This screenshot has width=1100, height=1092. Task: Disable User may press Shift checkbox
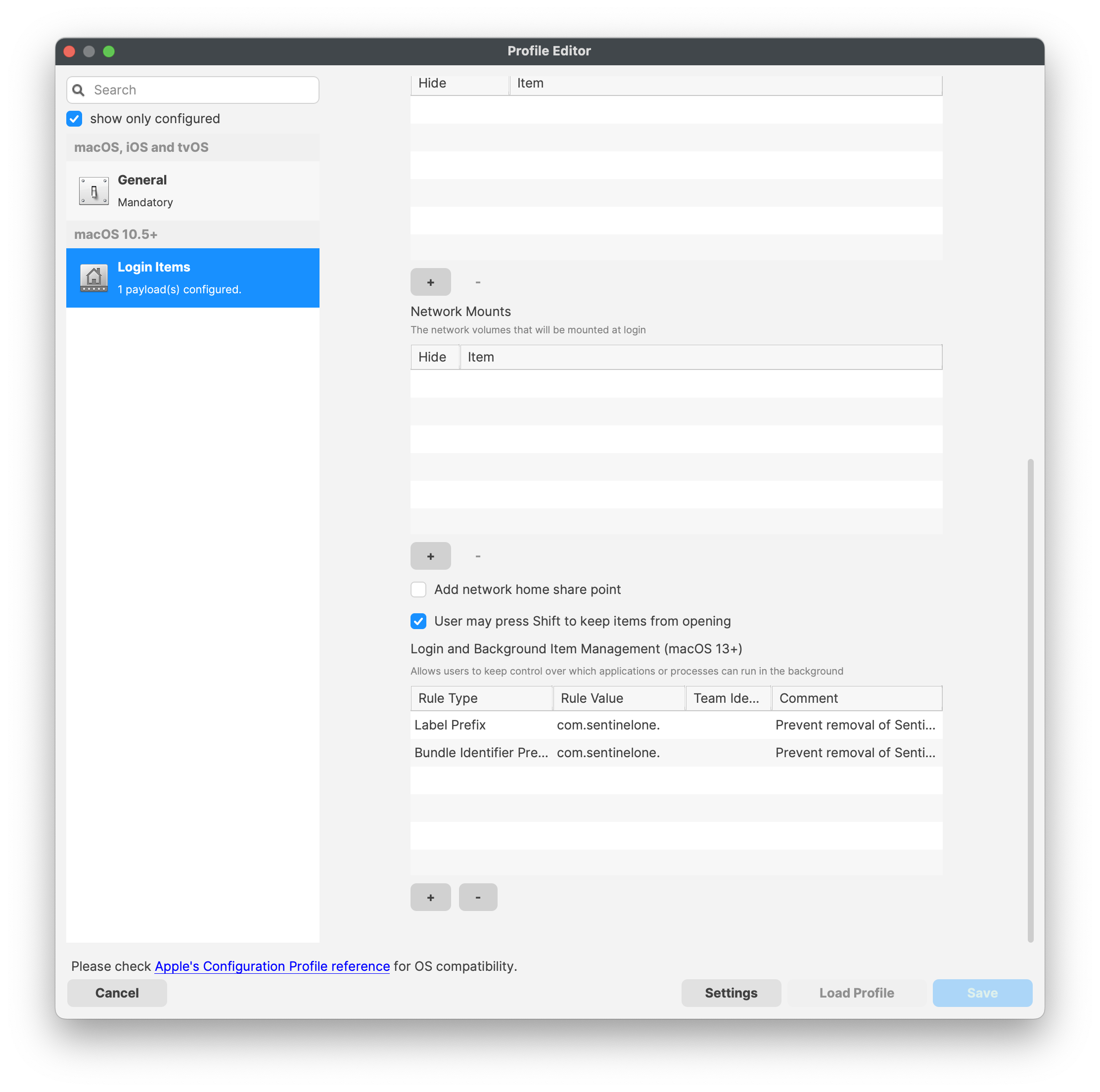pyautogui.click(x=419, y=621)
